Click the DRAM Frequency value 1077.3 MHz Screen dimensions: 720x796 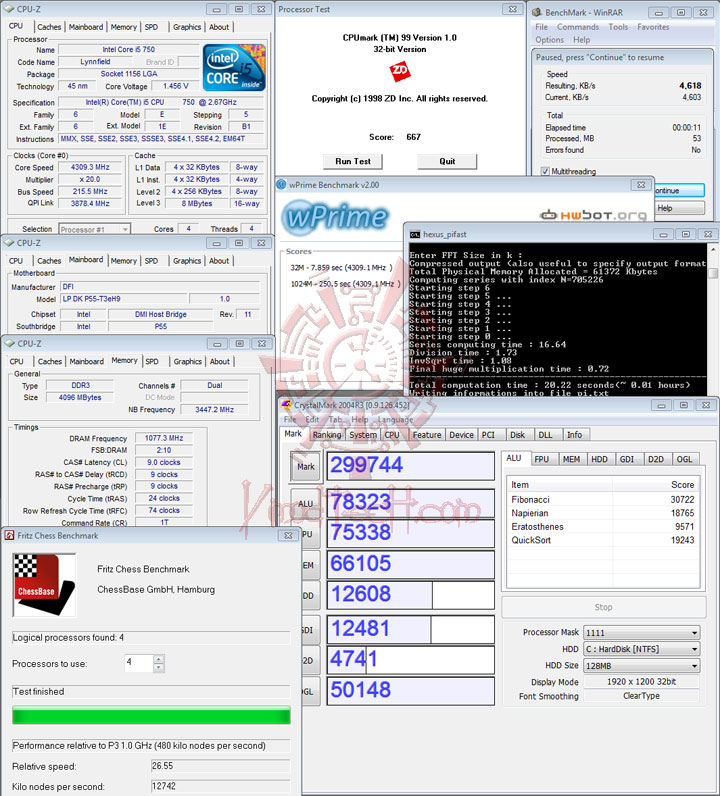(164, 438)
